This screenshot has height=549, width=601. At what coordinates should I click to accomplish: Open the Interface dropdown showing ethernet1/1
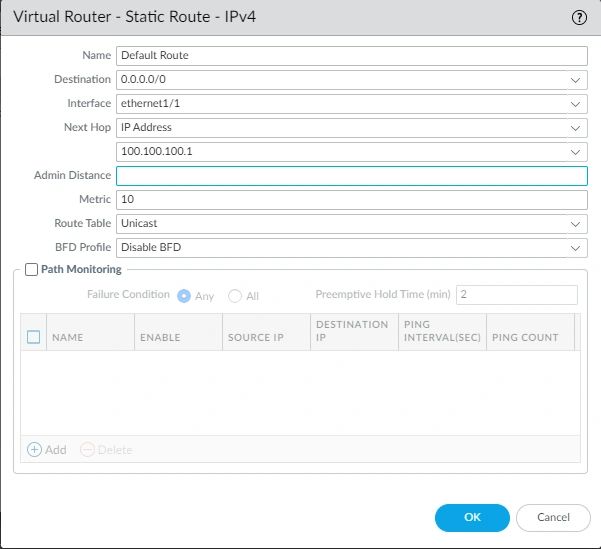(x=575, y=104)
